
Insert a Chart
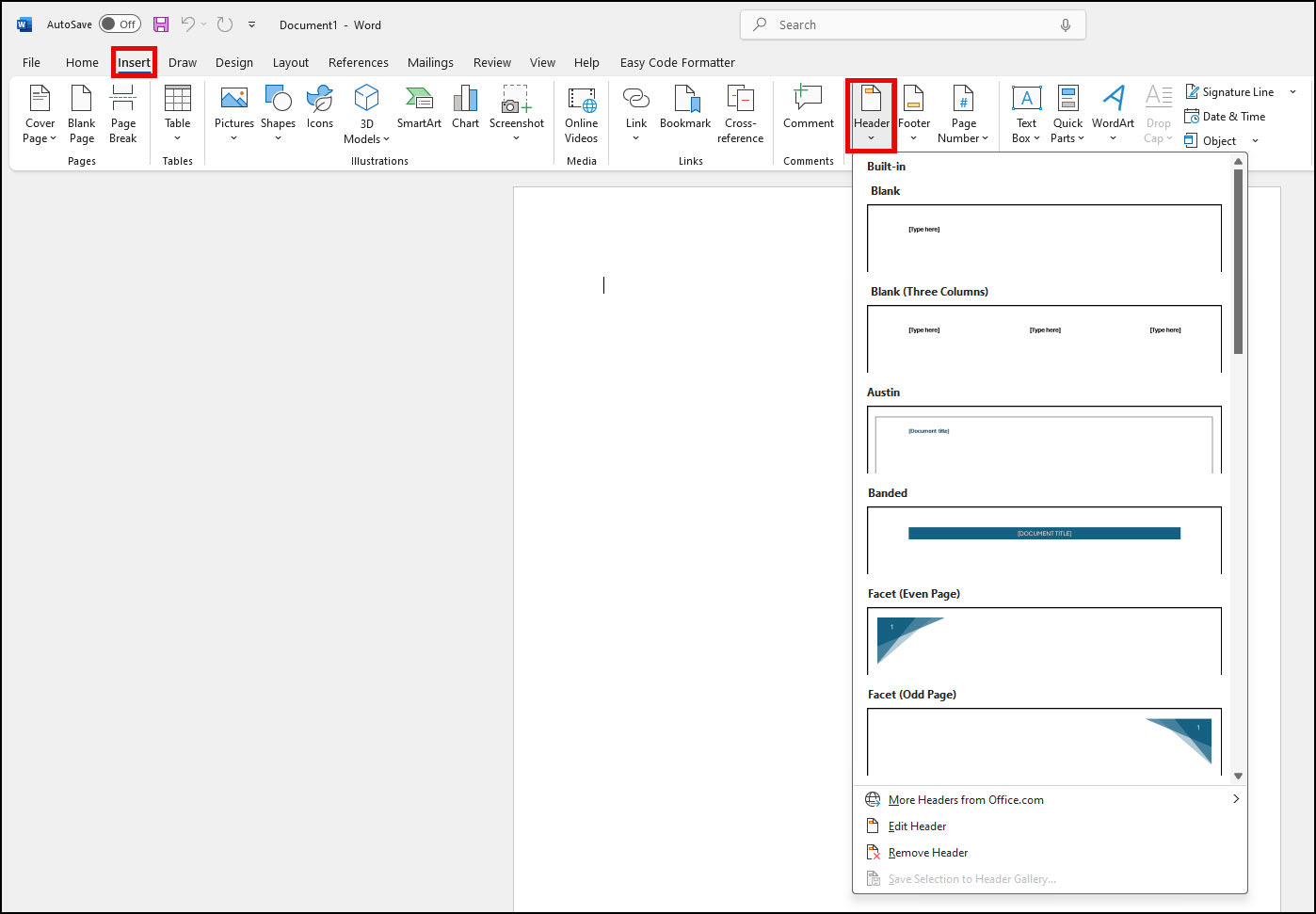[465, 108]
